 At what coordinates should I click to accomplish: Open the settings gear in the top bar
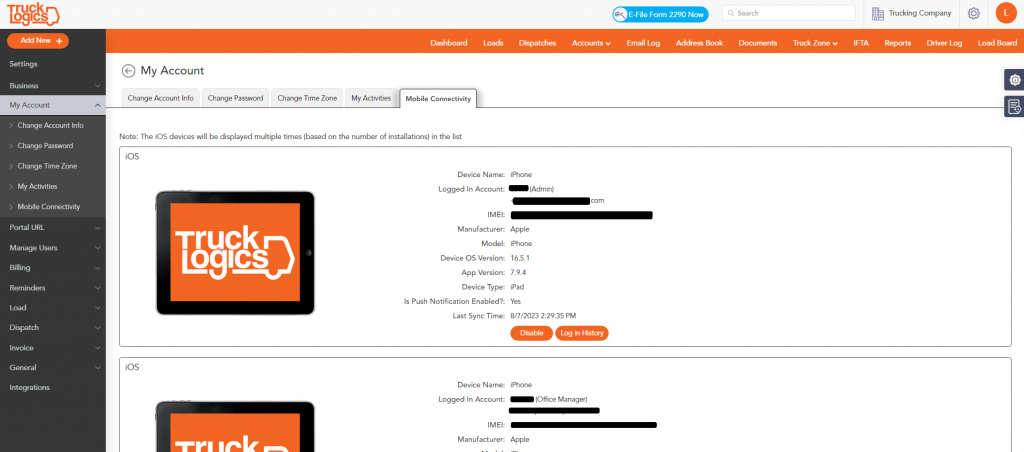974,13
